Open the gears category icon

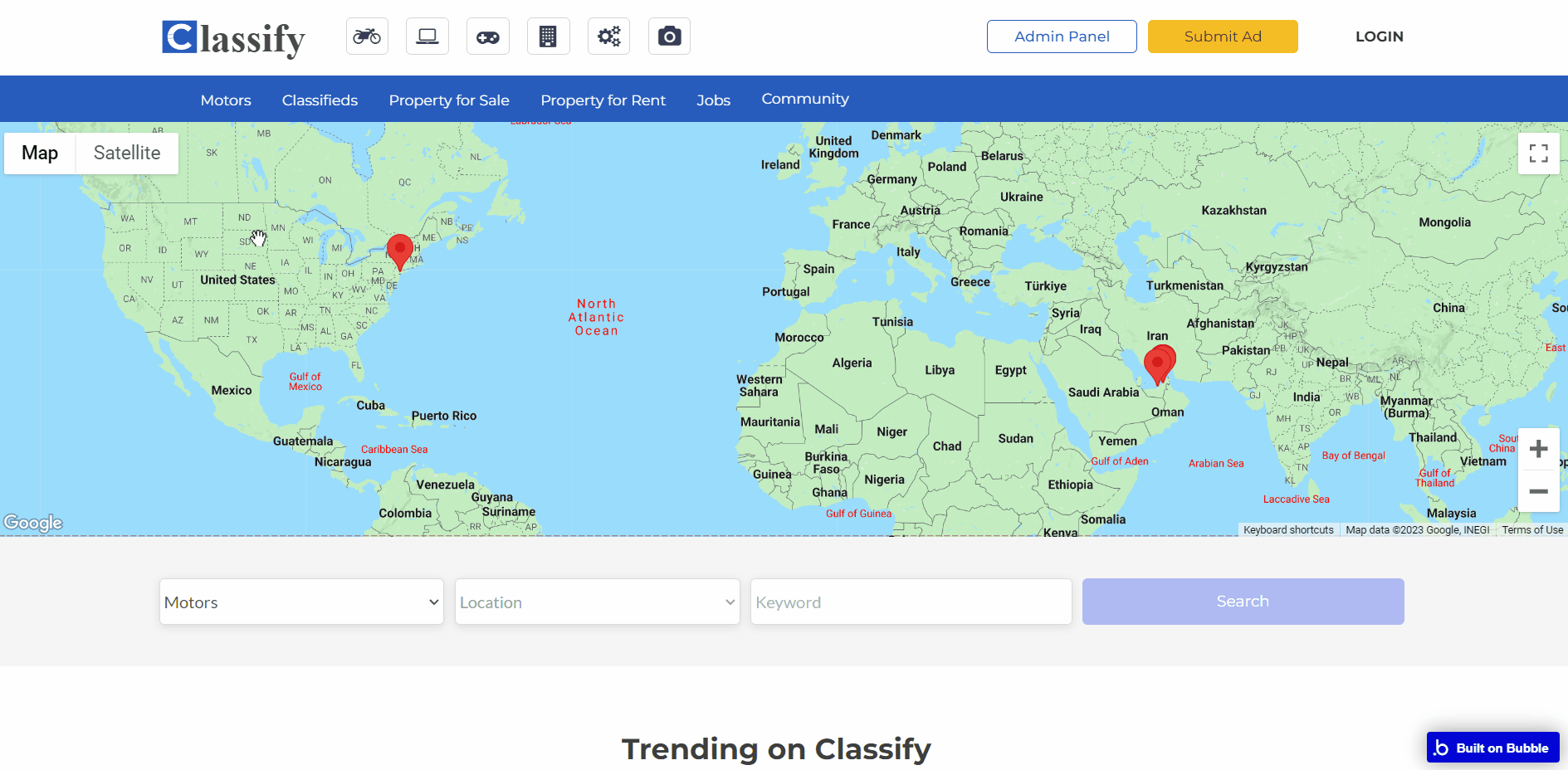[609, 37]
